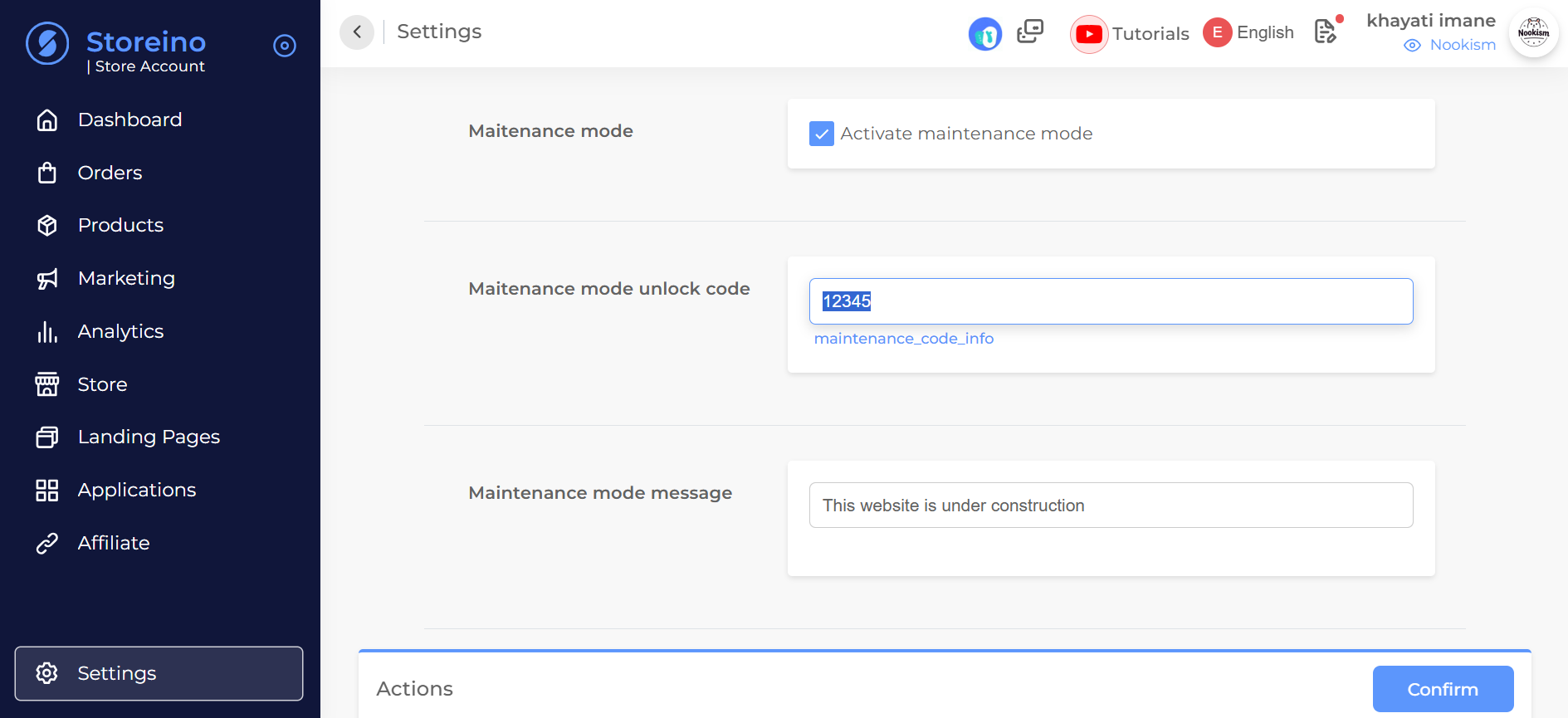The height and width of the screenshot is (718, 1568).
Task: Click the Nookism store eye icon
Action: (1412, 46)
